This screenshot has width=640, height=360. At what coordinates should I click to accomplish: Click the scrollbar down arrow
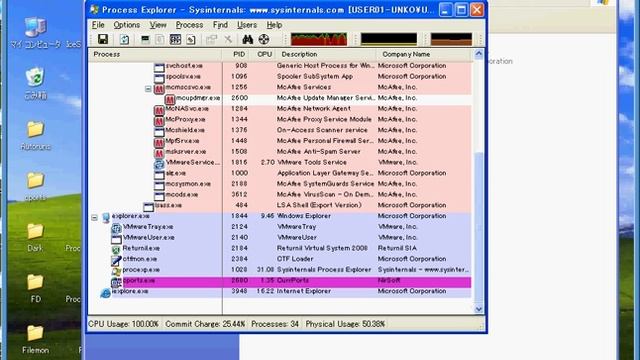pos(479,309)
